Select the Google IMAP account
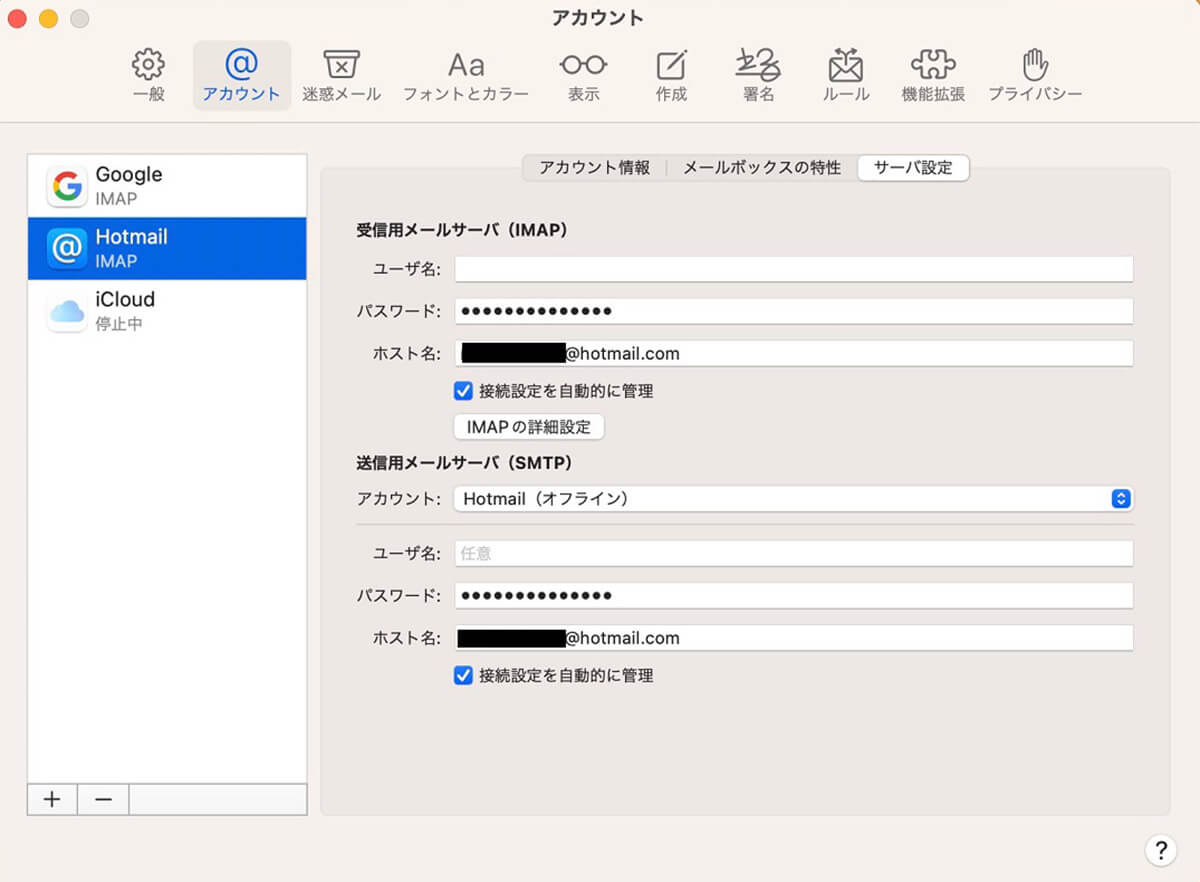 pos(167,186)
